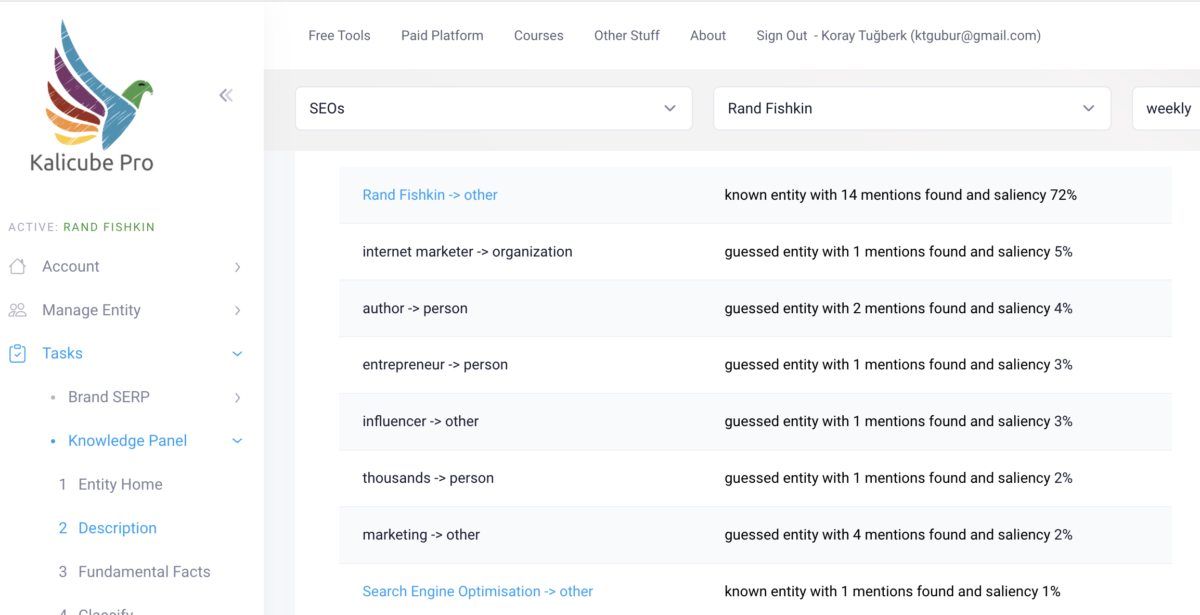Viewport: 1200px width, 615px height.
Task: Collapse sidebar with double-chevron icon
Action: pos(226,95)
